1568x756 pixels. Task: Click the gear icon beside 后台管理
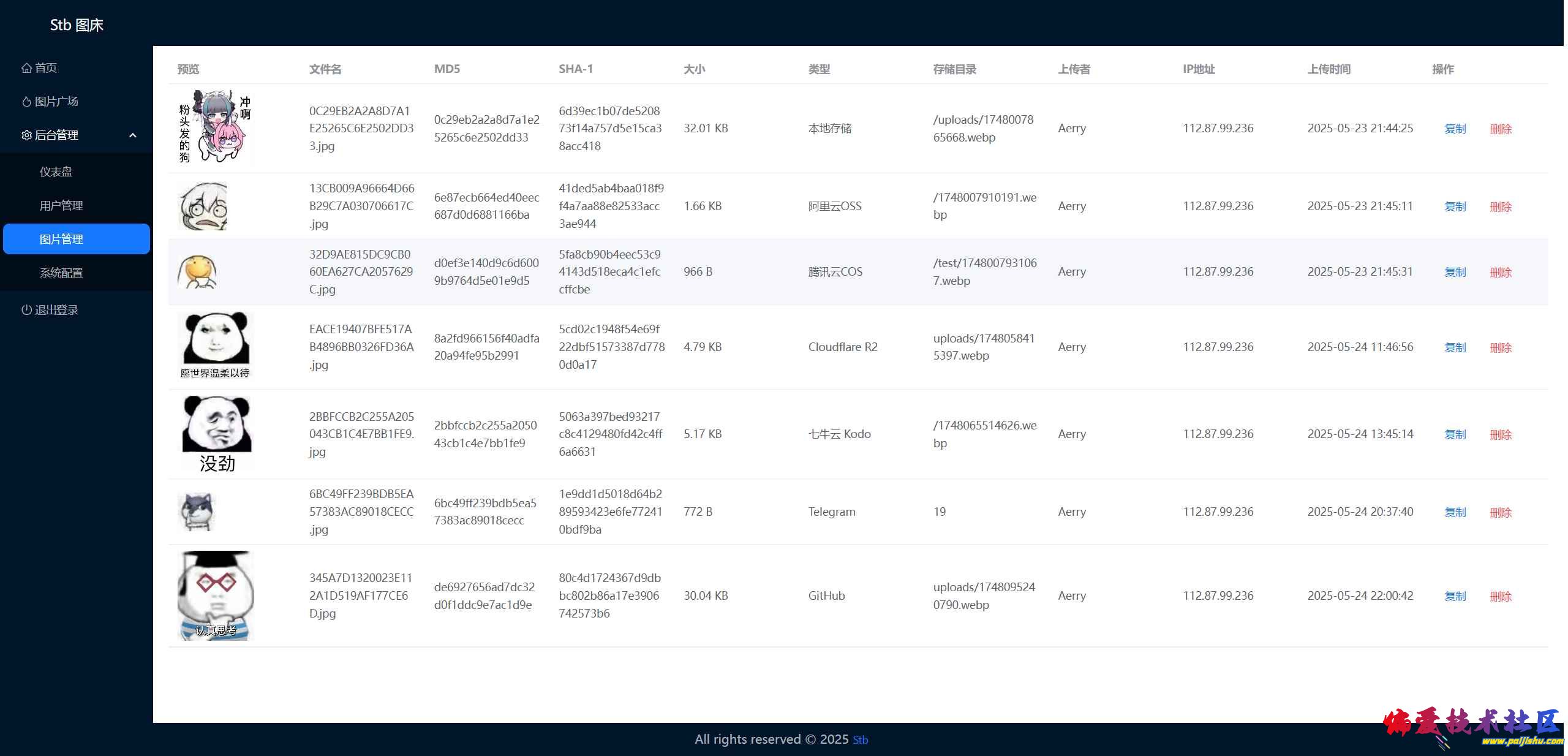click(26, 135)
